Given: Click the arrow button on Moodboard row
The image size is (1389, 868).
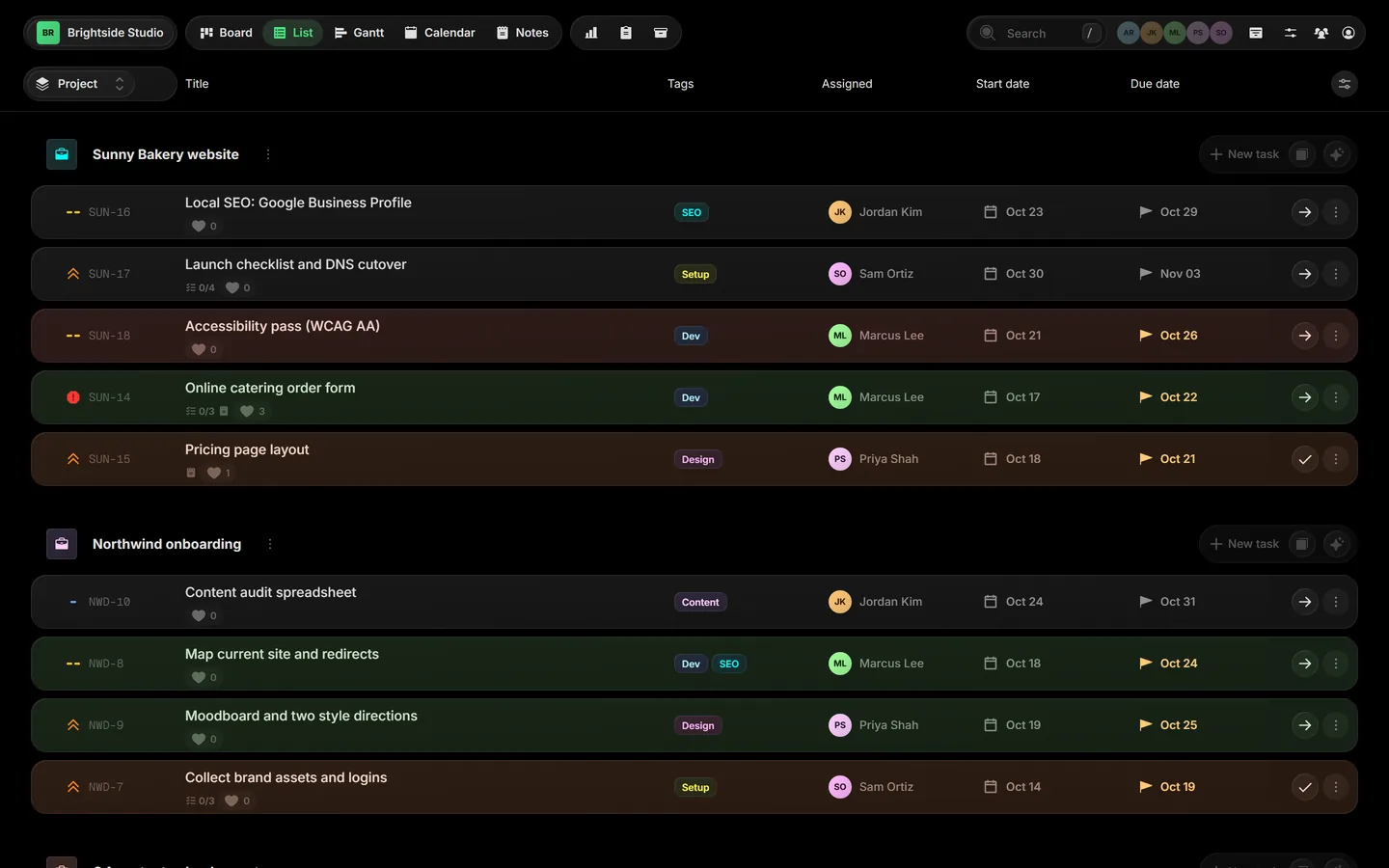Looking at the screenshot, I should (1305, 725).
